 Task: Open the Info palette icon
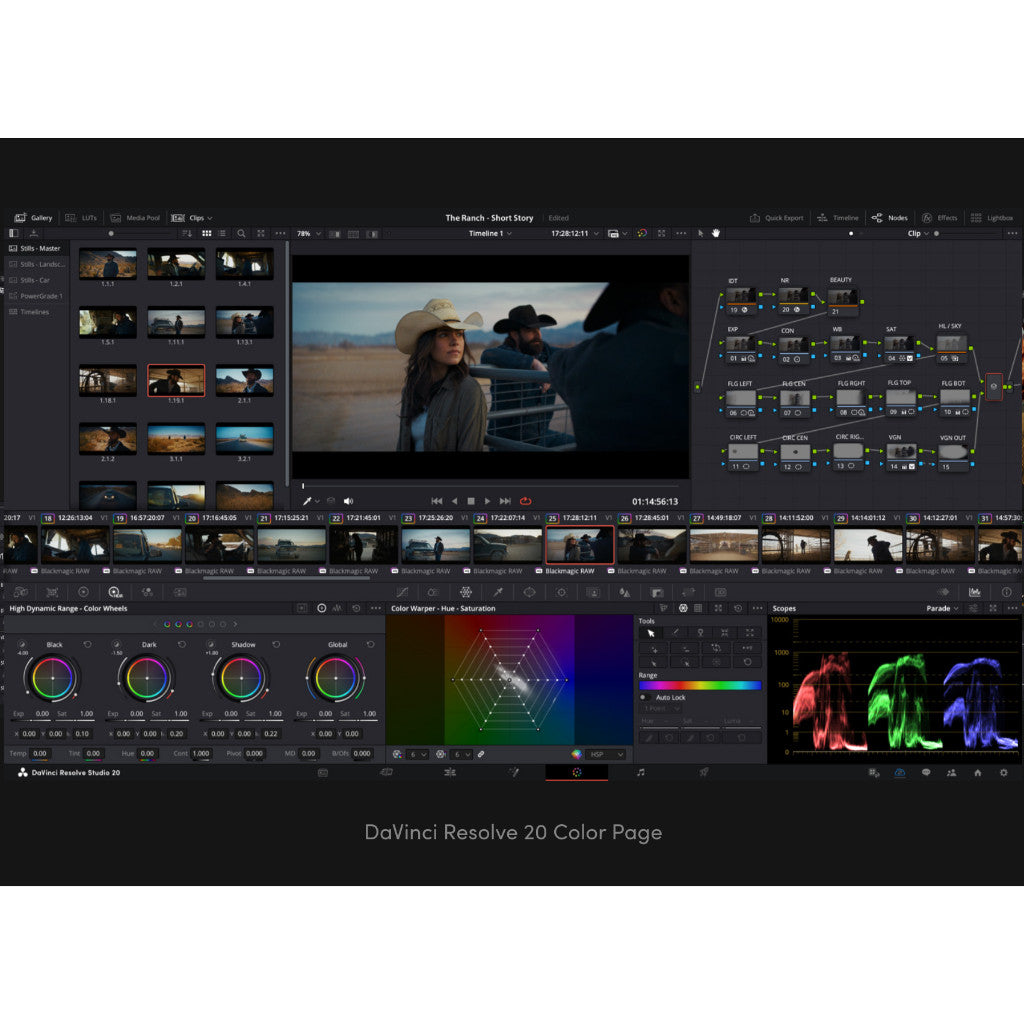coord(1006,592)
